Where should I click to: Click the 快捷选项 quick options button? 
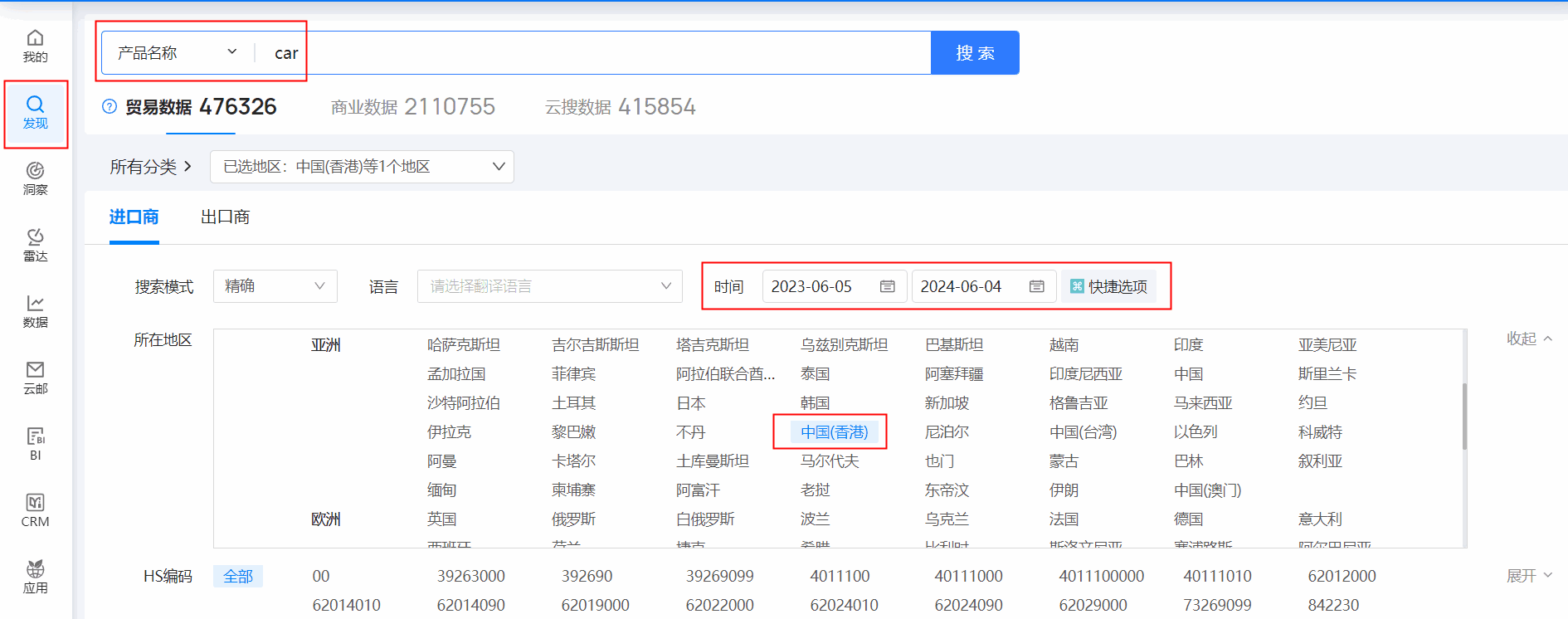coord(1108,286)
